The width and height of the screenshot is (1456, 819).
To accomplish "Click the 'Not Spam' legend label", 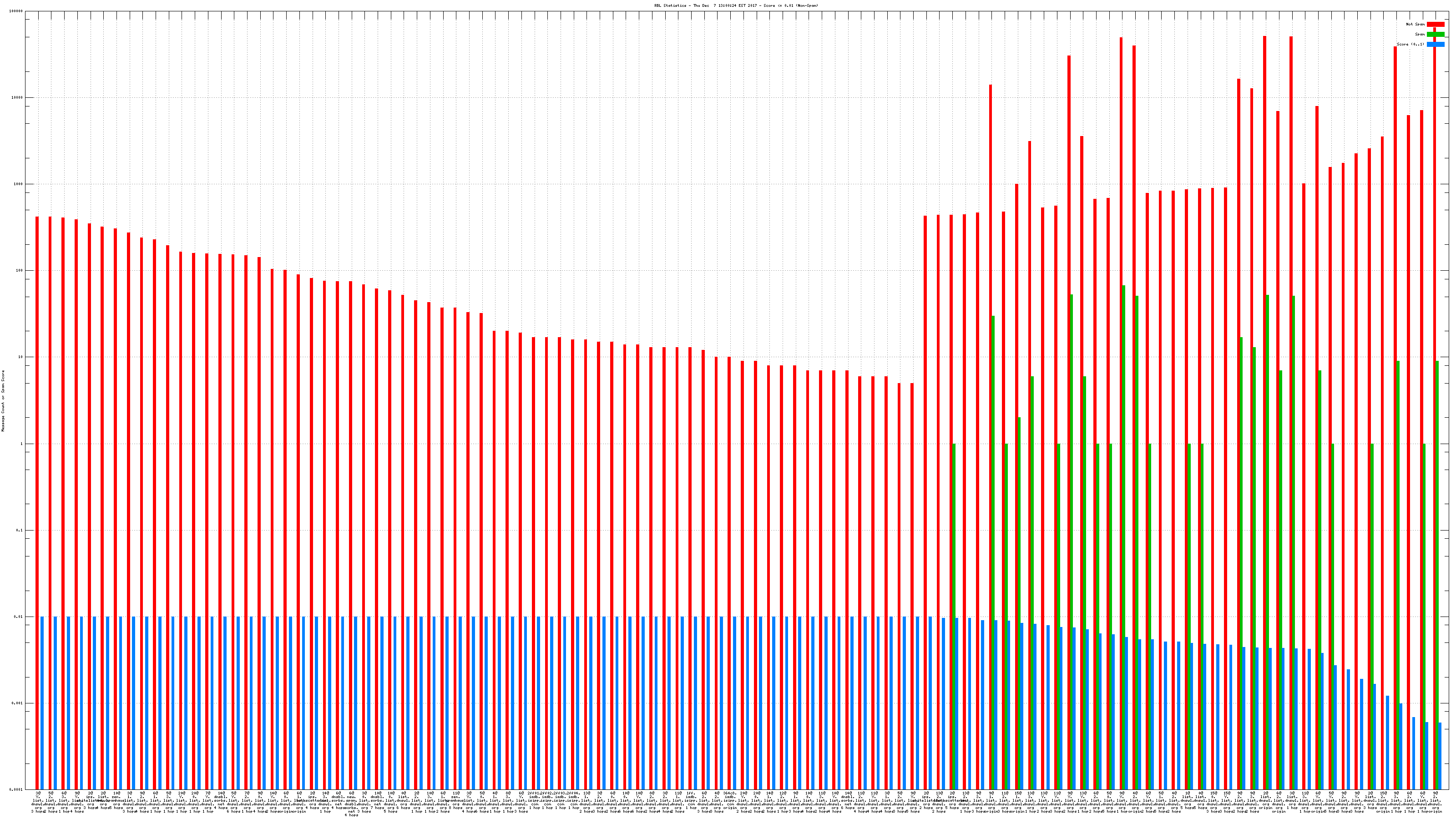I will pos(1416,24).
